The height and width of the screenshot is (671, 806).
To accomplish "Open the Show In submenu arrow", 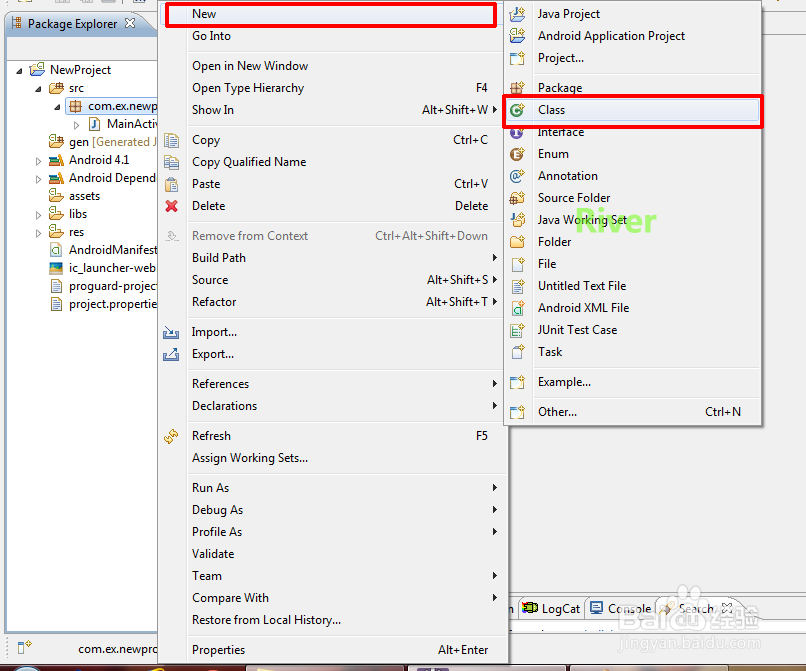I will [x=494, y=110].
